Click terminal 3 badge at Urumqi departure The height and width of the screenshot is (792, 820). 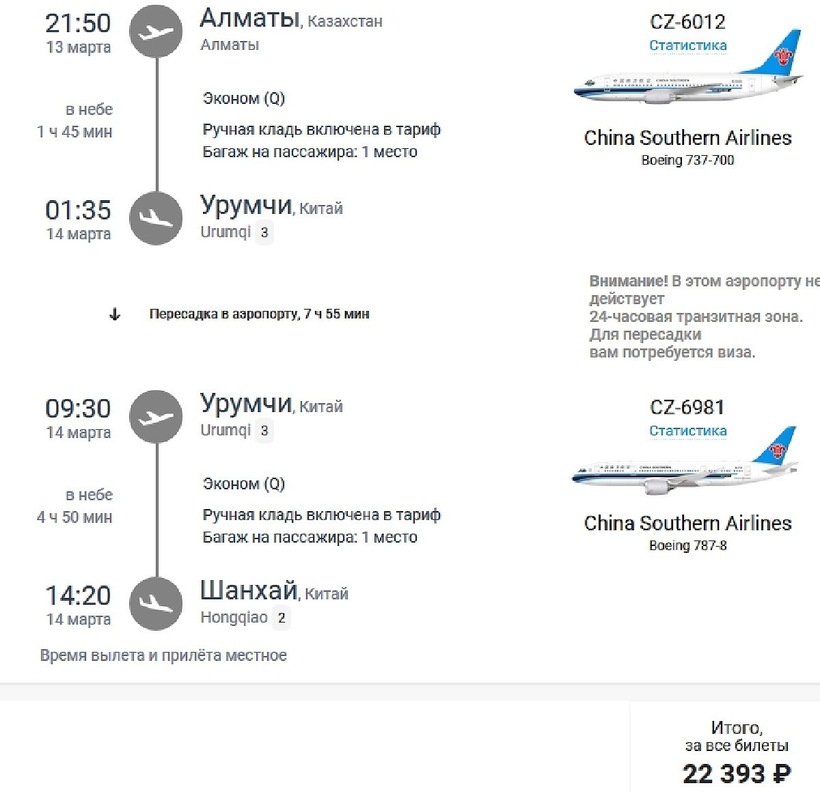tap(263, 431)
